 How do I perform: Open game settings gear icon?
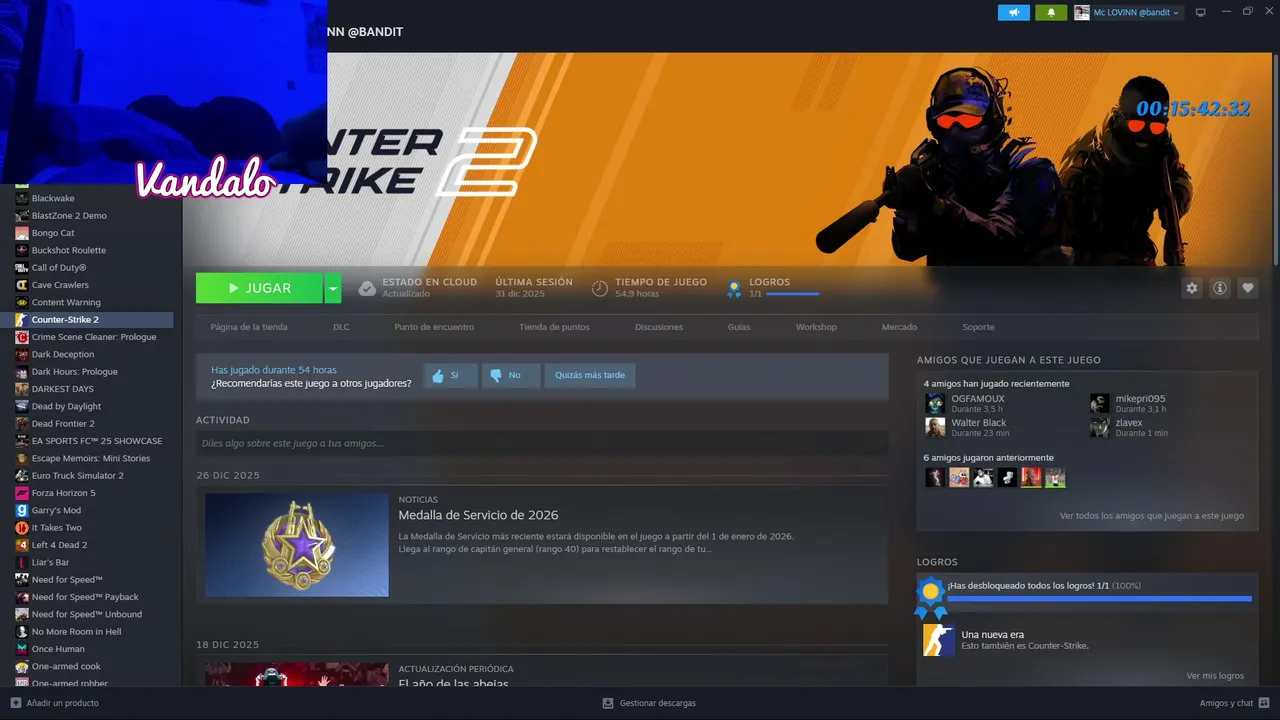click(1192, 288)
